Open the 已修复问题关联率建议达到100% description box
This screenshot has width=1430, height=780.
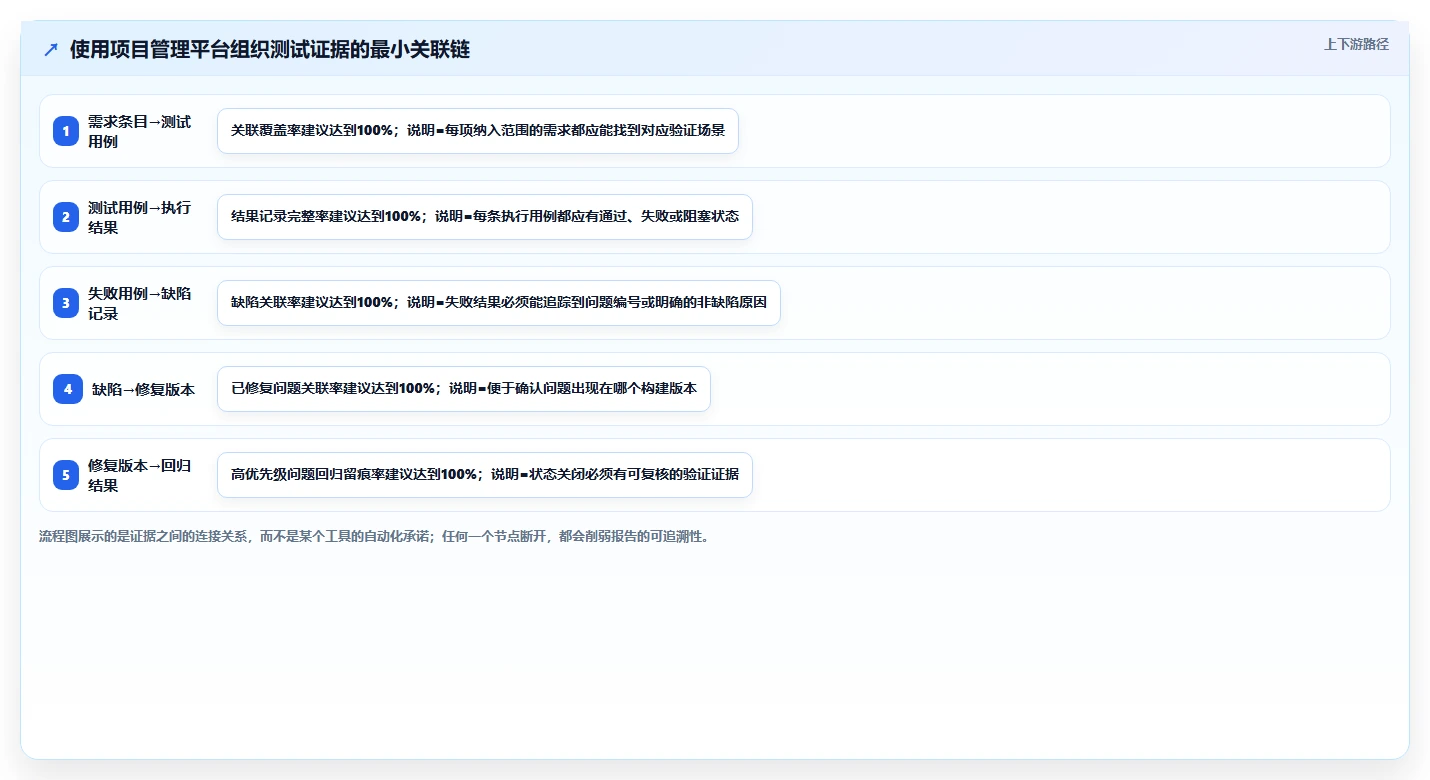pyautogui.click(x=464, y=389)
